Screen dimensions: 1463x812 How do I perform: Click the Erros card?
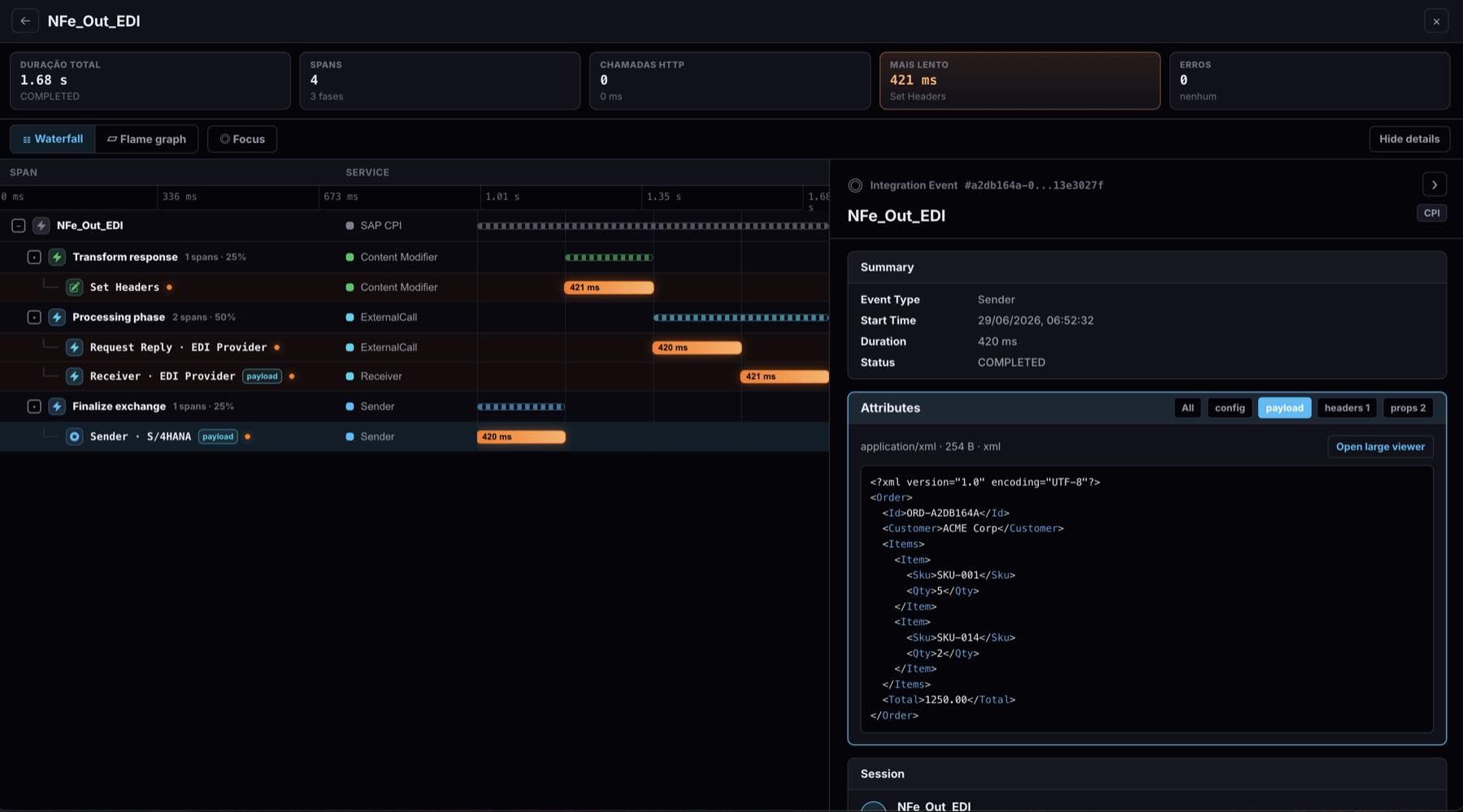1309,80
